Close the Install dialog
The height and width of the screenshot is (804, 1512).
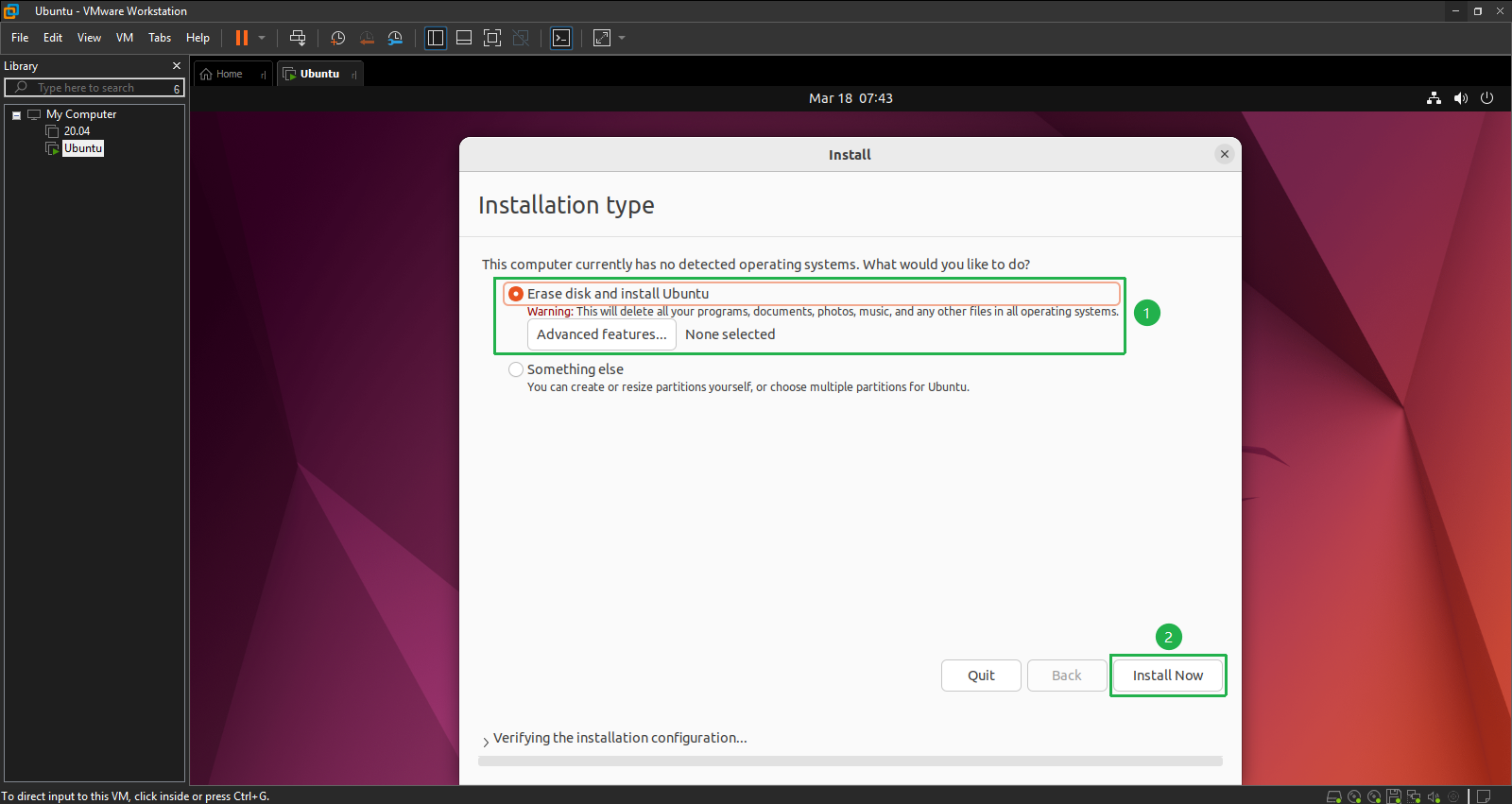click(1225, 154)
